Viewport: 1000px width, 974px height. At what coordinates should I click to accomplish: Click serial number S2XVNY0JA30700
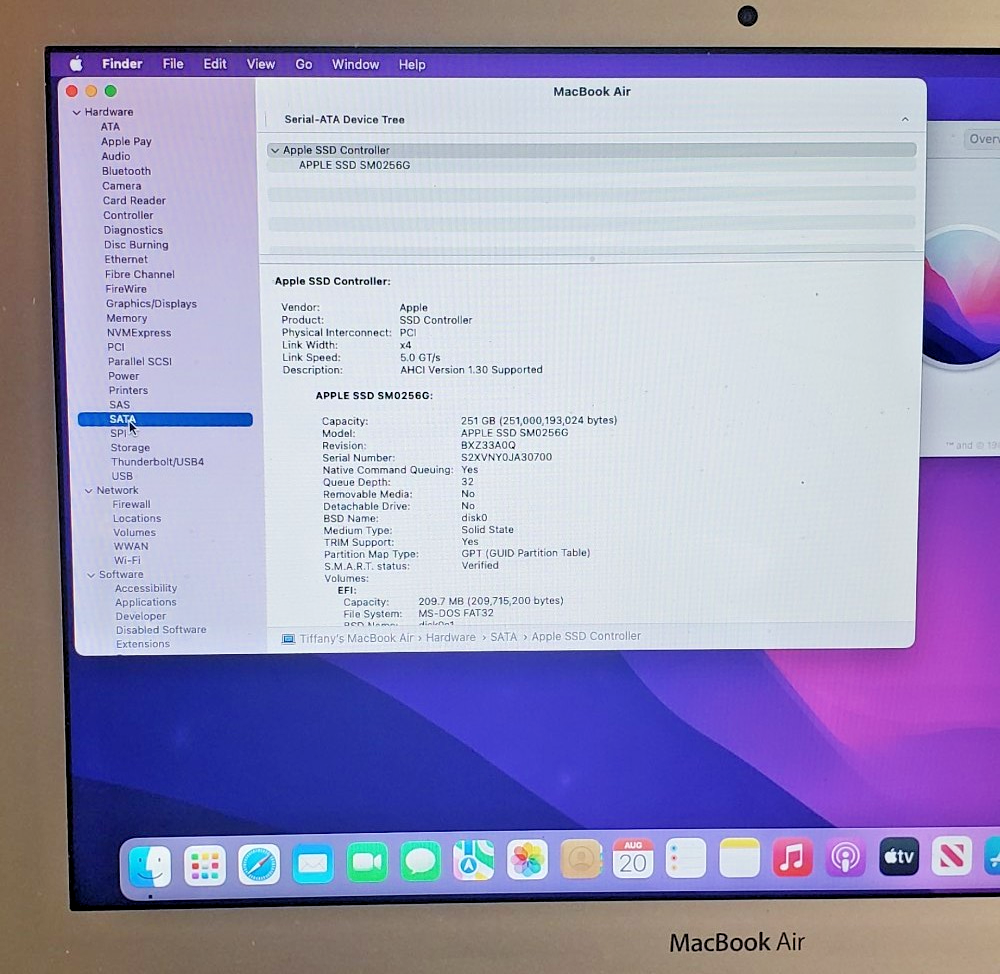pos(506,457)
